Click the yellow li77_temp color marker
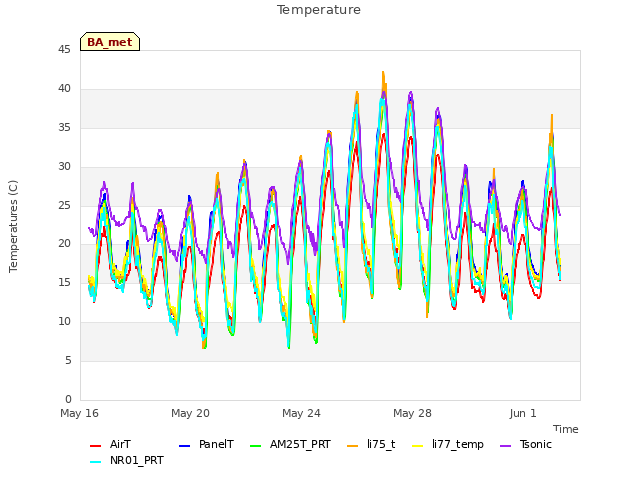Viewport: 640px width, 480px height. coord(418,446)
